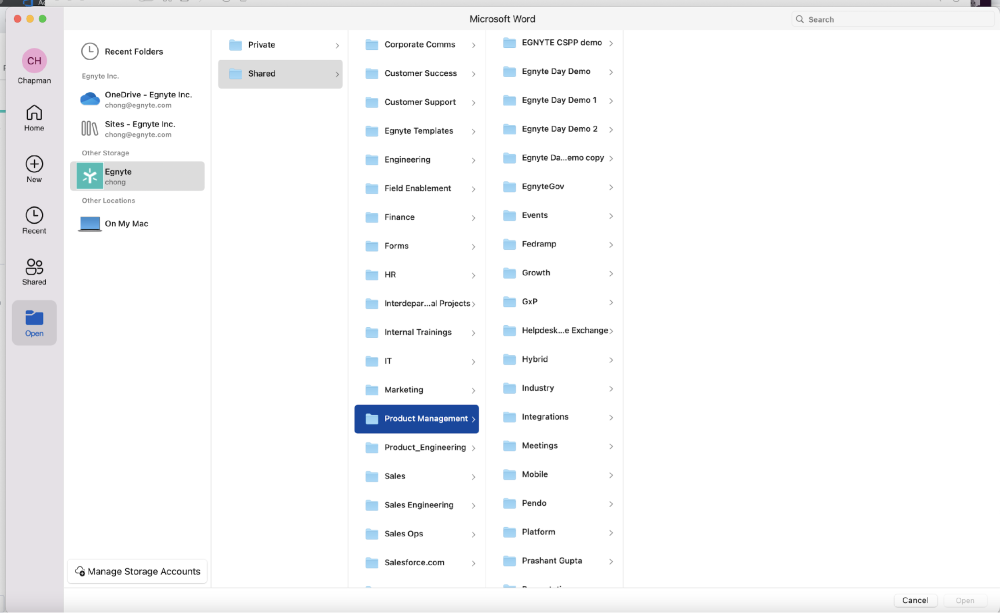Viewport: 1000px width, 613px height.
Task: Select Salesforce.com folder name
Action: 415,563
